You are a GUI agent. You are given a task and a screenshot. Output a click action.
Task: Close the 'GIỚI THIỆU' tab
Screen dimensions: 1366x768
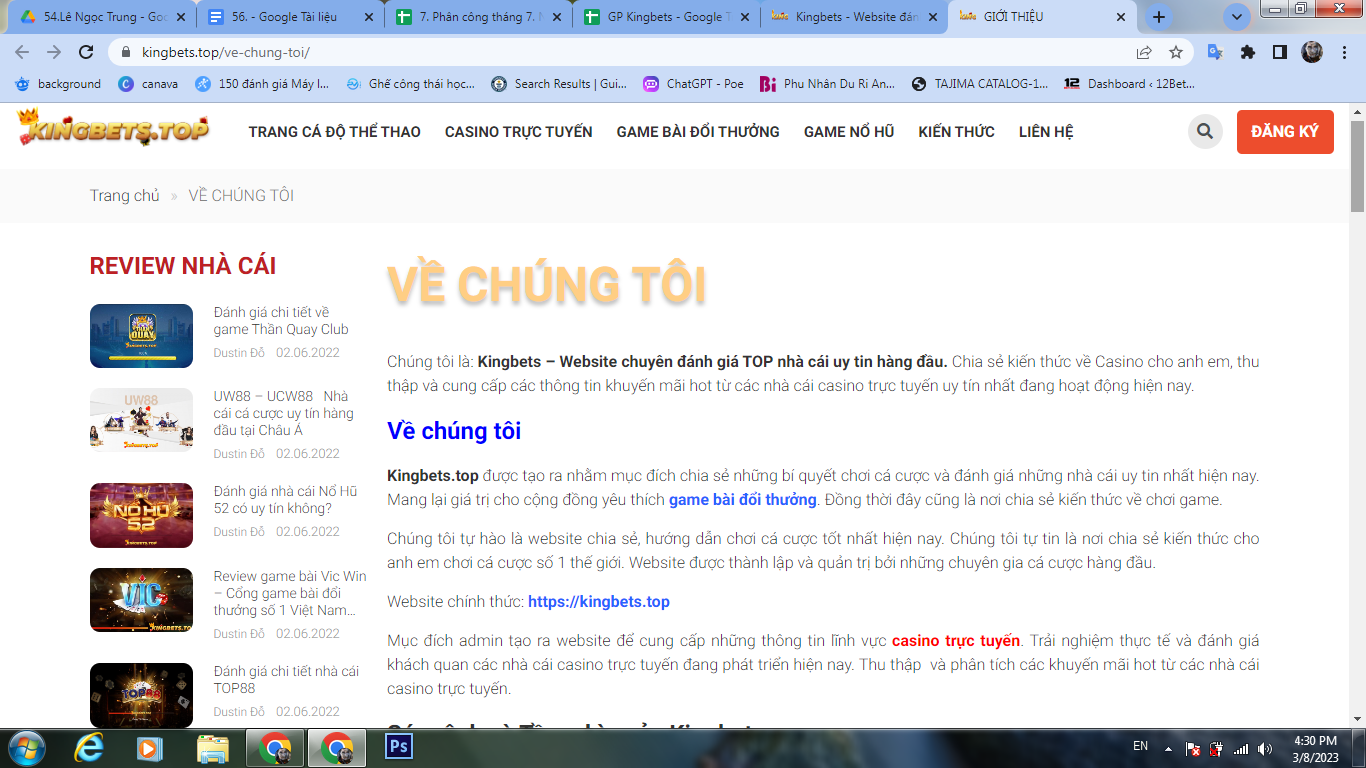pos(1121,17)
